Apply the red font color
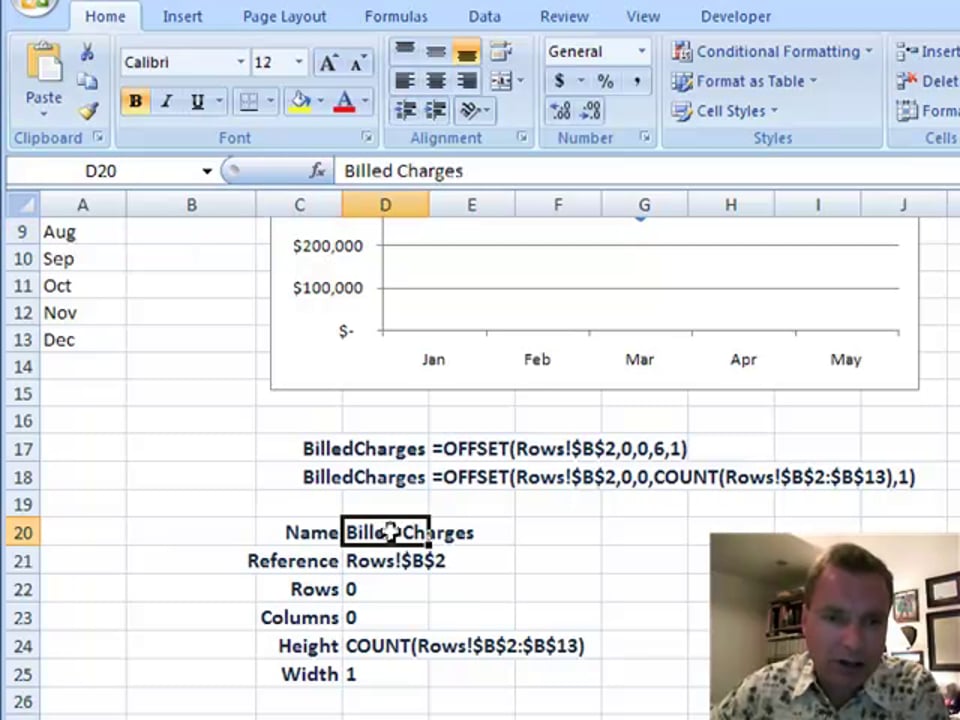Image resolution: width=960 pixels, height=720 pixels. 344,102
